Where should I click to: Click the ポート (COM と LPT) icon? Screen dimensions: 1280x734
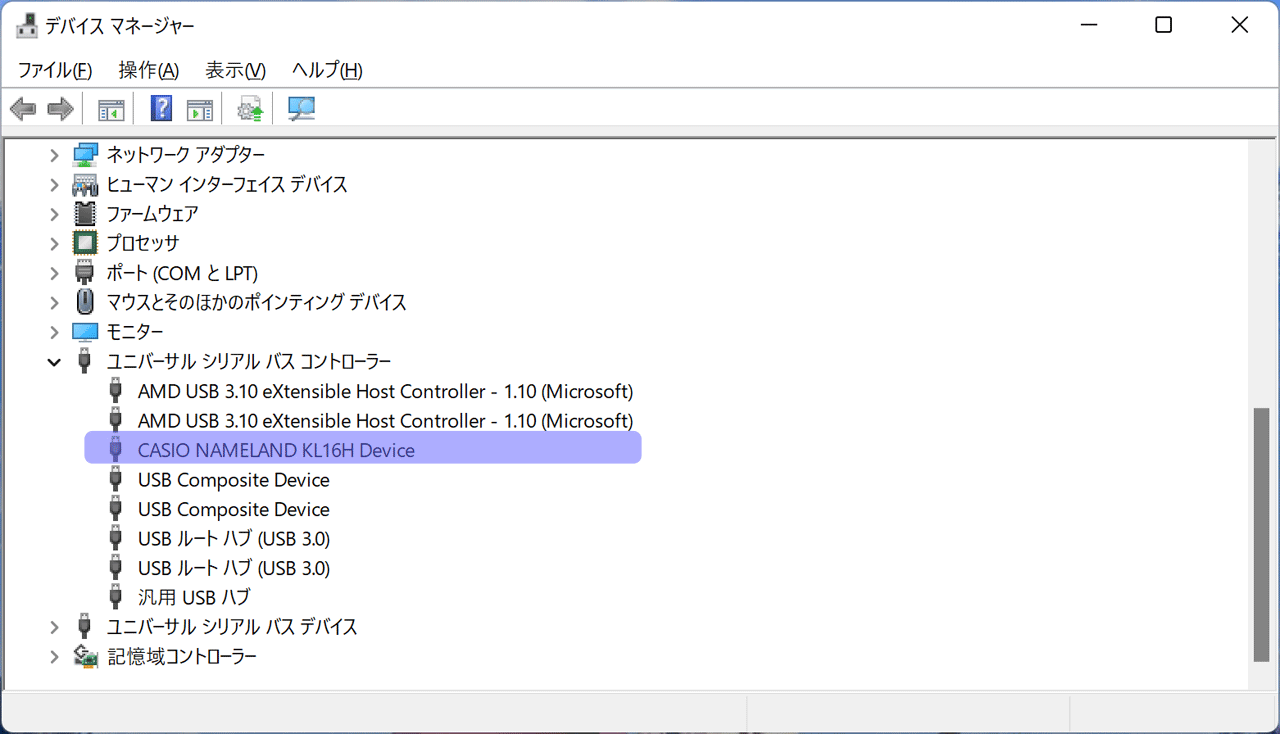86,273
